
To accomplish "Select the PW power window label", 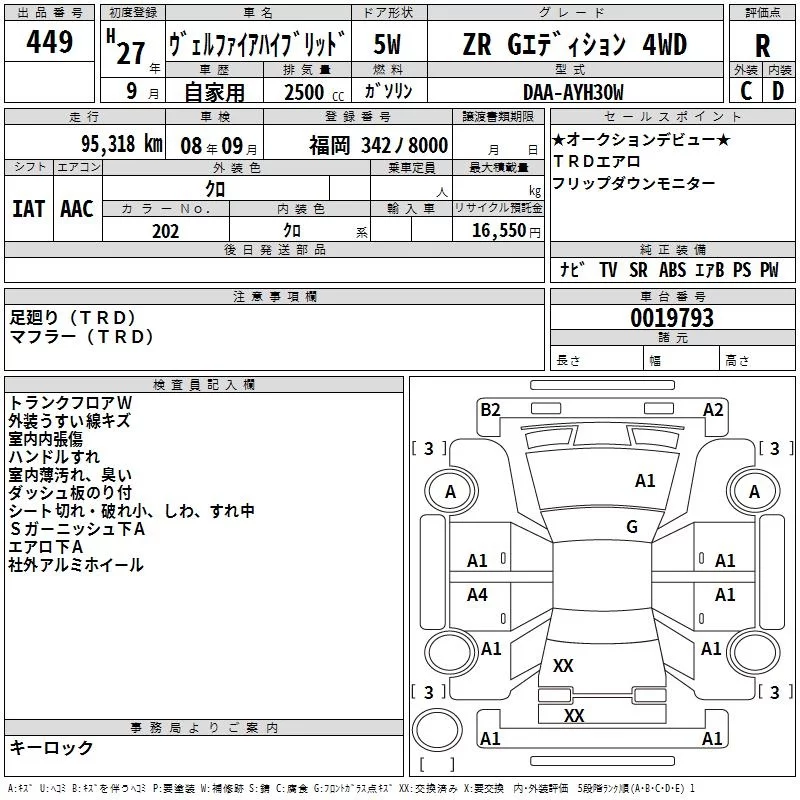I will click(x=768, y=270).
